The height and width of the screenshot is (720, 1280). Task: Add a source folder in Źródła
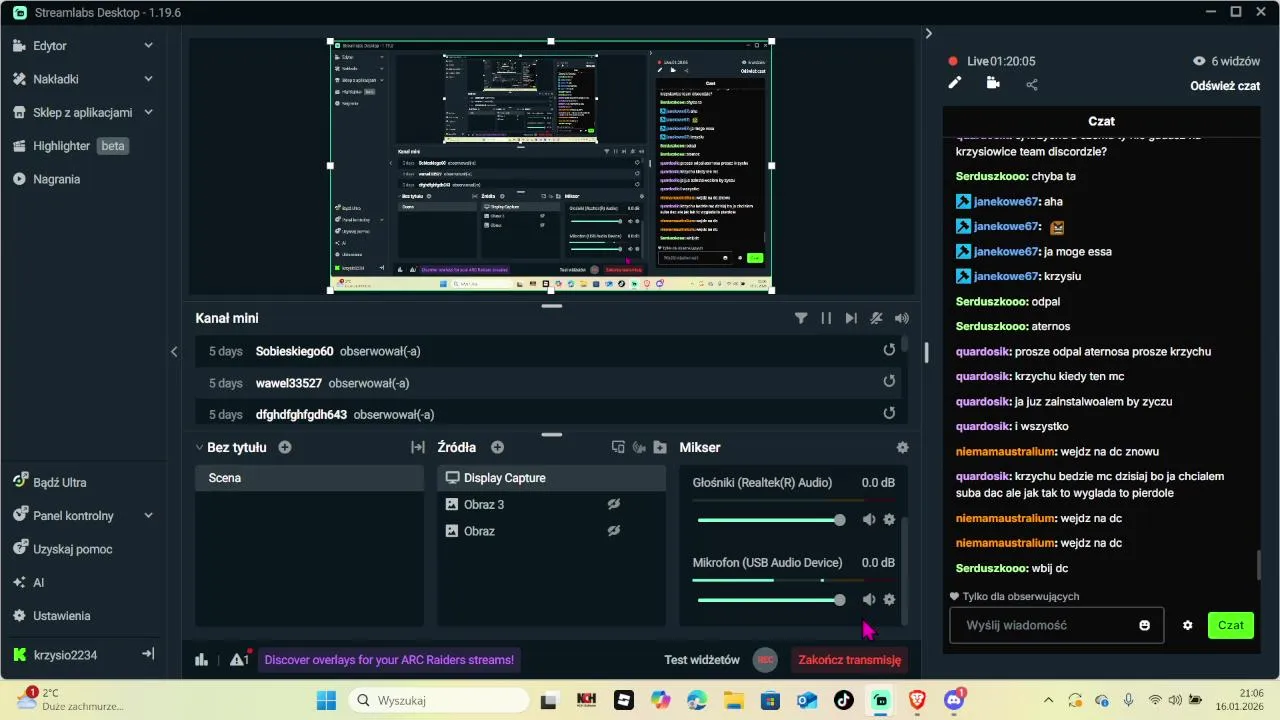[660, 447]
